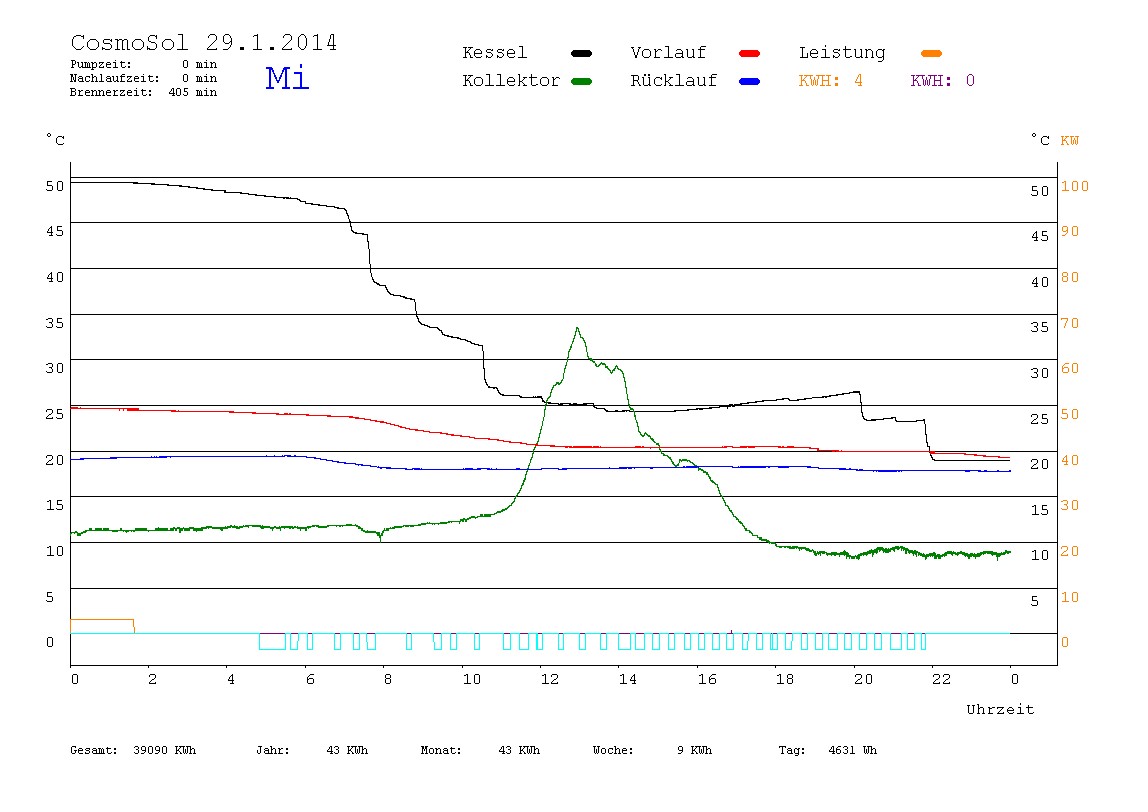Select the "Rücklauf" legend label
The image size is (1148, 812).
click(x=674, y=81)
